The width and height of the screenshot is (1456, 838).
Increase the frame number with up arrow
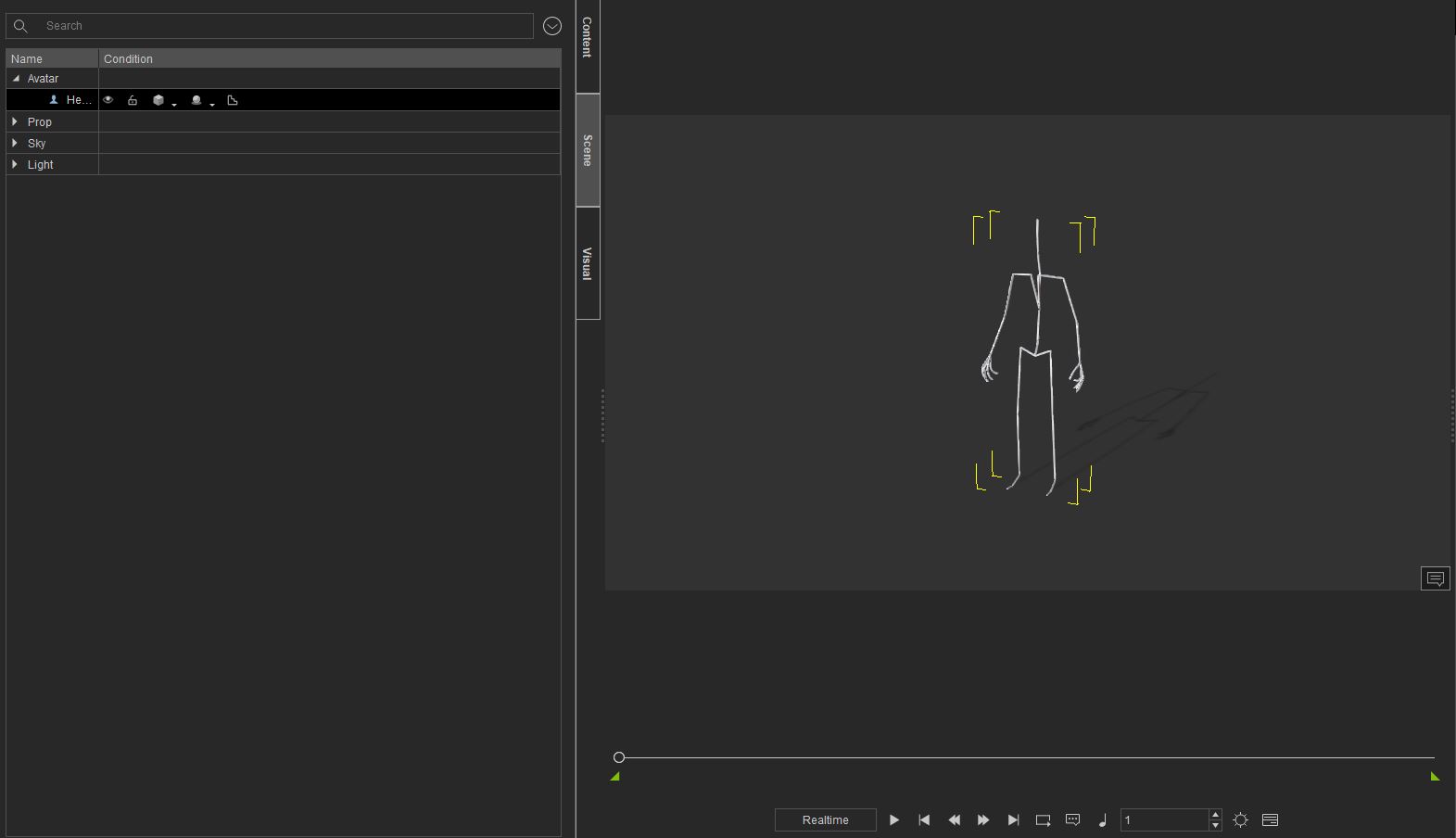pos(1216,814)
